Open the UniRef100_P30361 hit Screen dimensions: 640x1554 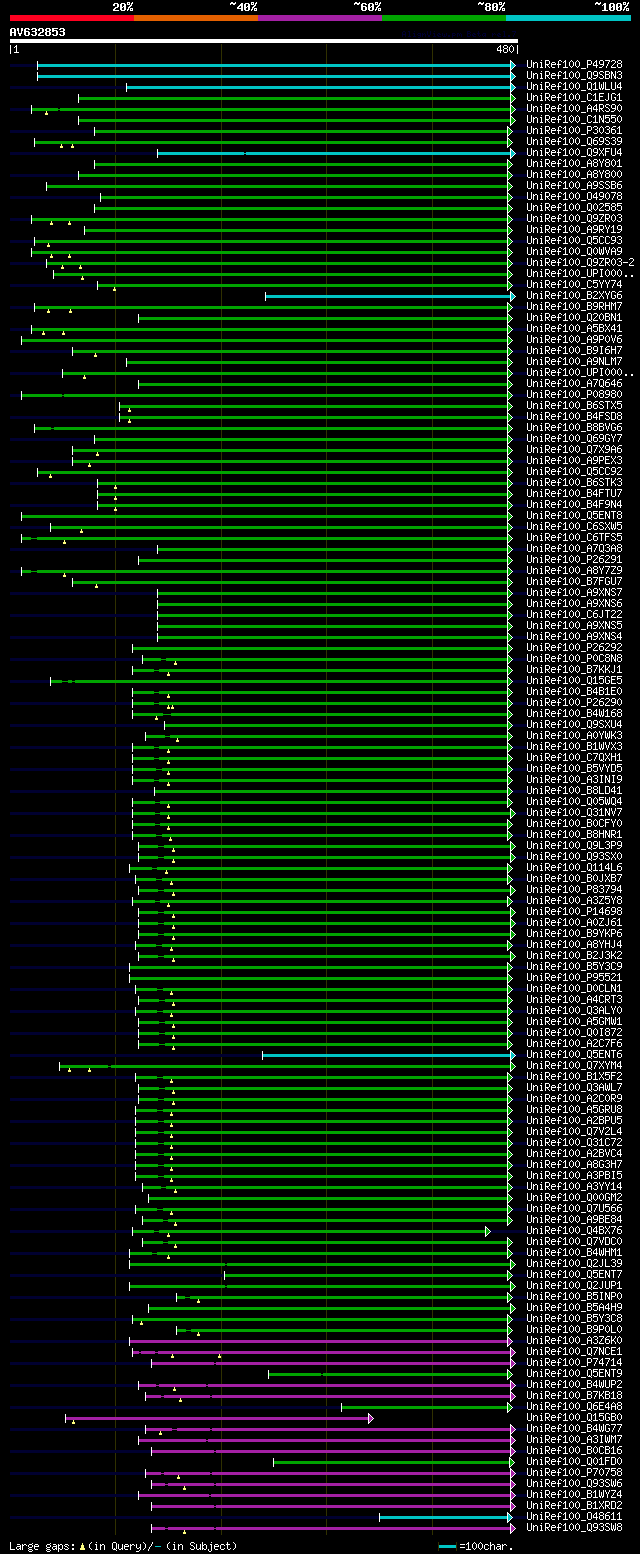(x=574, y=131)
